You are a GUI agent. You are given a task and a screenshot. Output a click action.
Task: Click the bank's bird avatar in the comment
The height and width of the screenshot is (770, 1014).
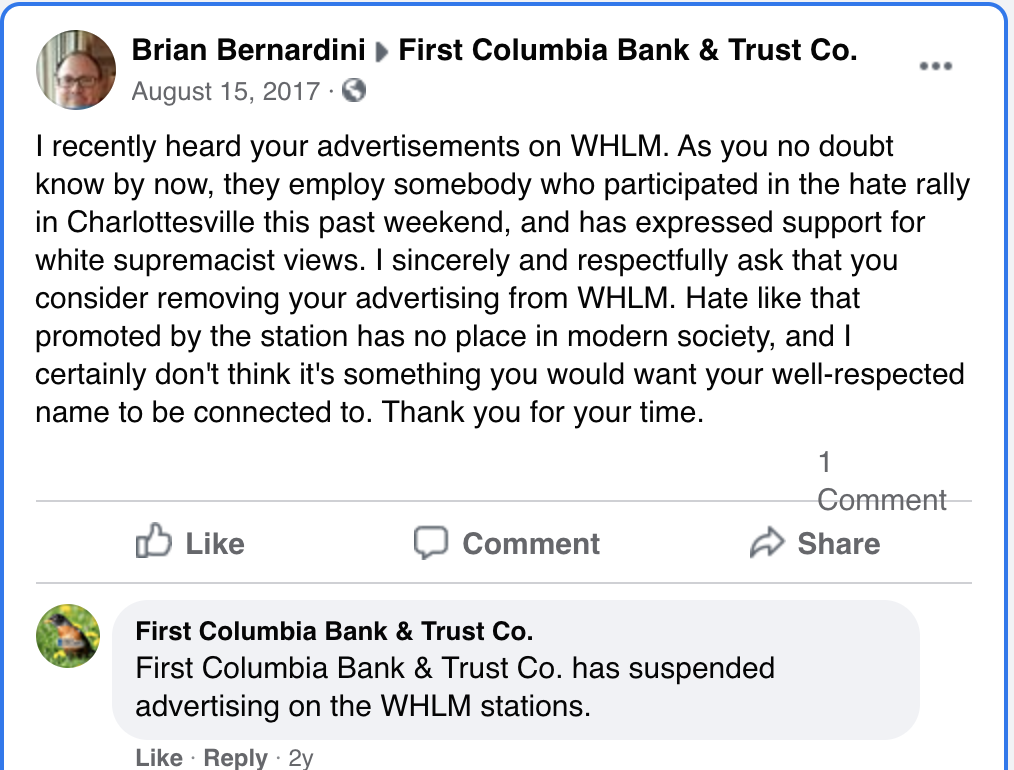pos(68,636)
